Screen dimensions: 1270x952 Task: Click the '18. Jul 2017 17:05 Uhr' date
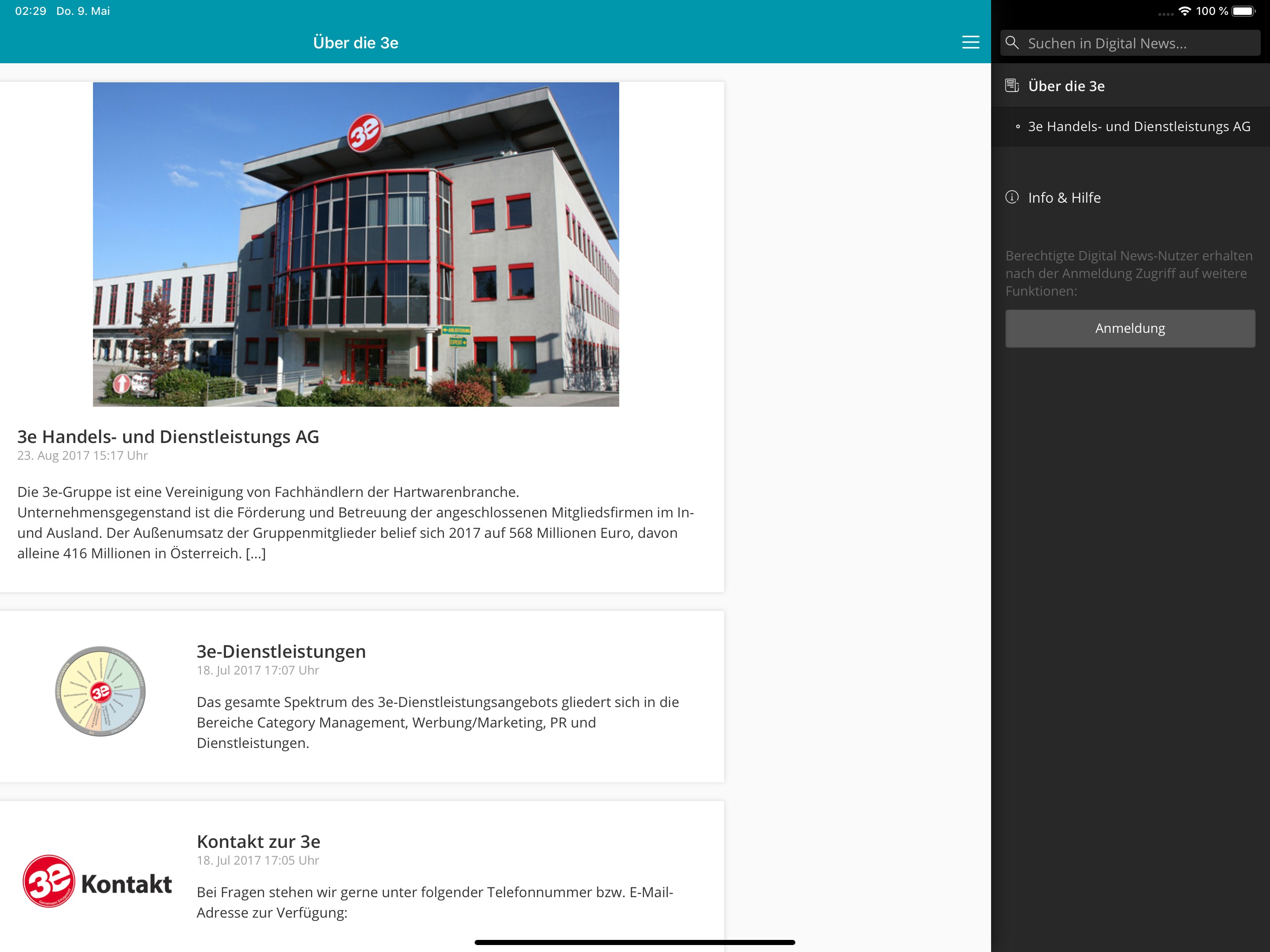[258, 860]
